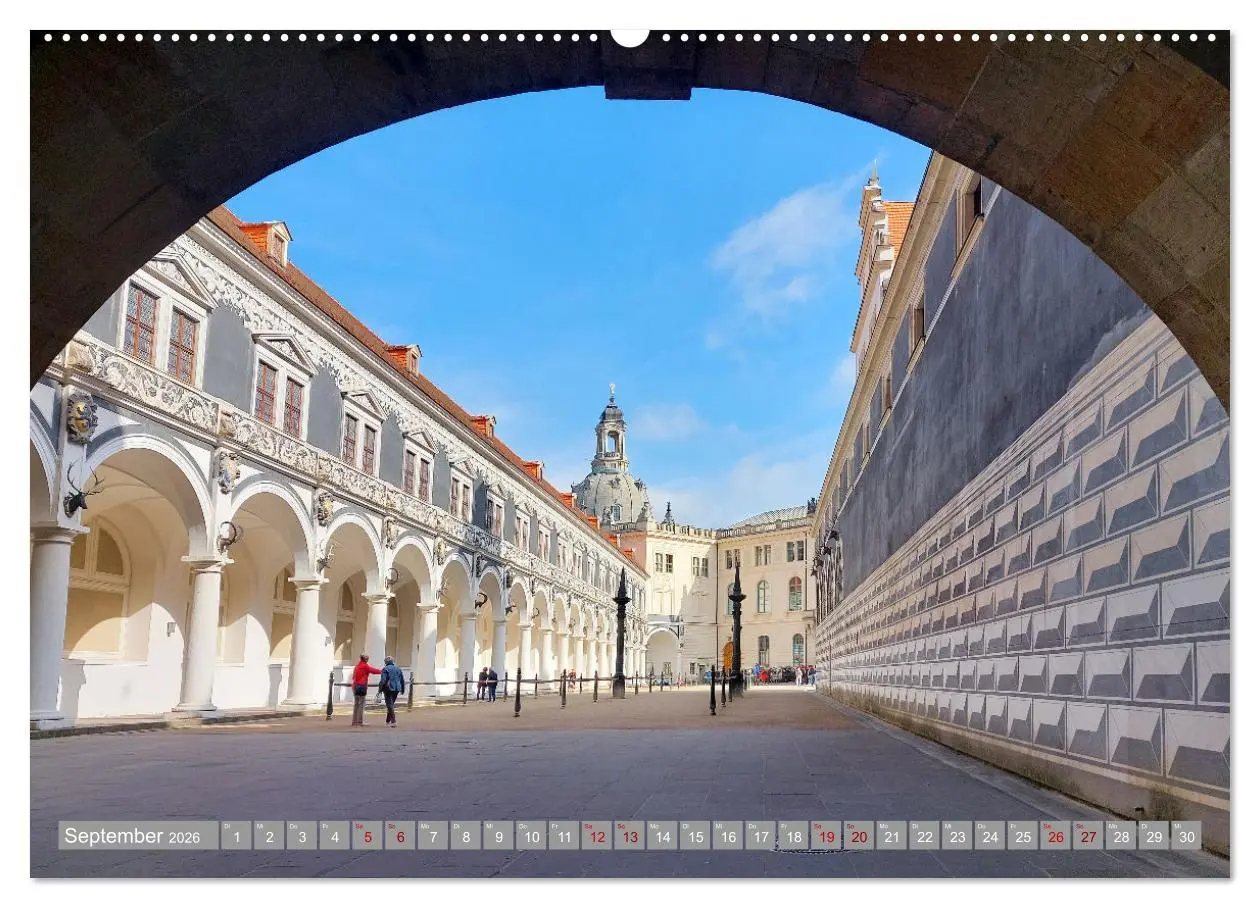1260x908 pixels.
Task: Select red Saturday date 19
Action: [x=826, y=836]
